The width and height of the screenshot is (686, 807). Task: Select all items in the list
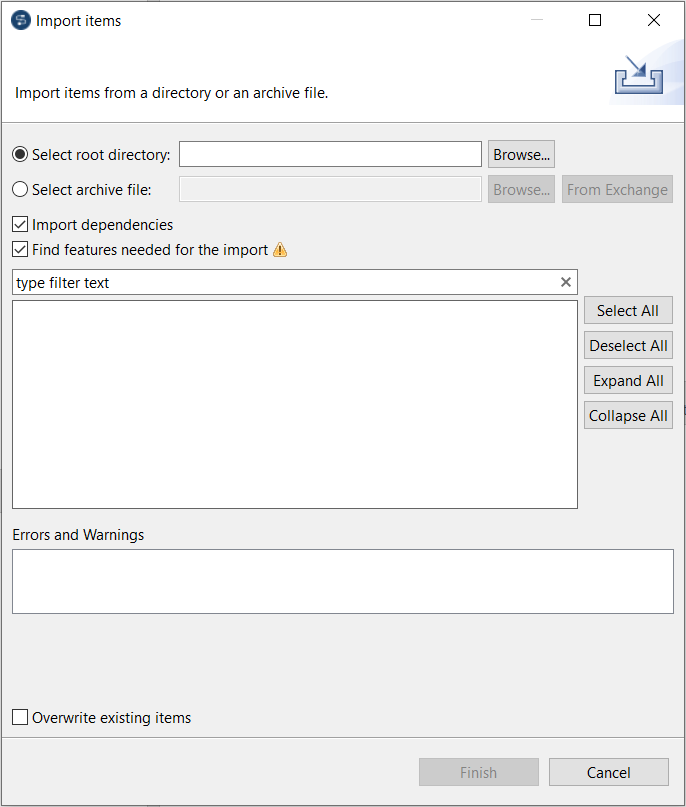pos(628,310)
